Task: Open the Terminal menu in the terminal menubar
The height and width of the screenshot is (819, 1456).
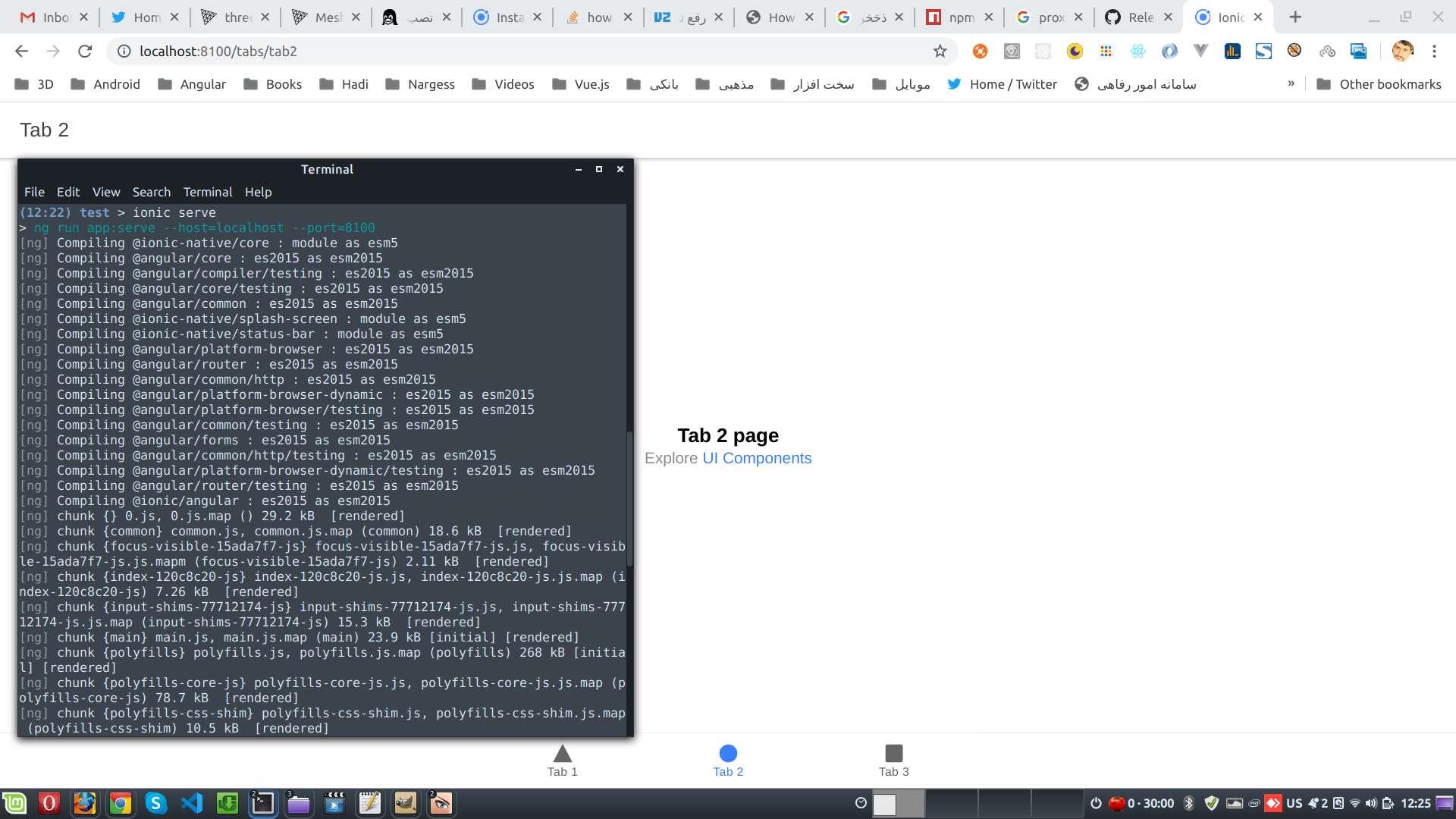Action: click(208, 192)
